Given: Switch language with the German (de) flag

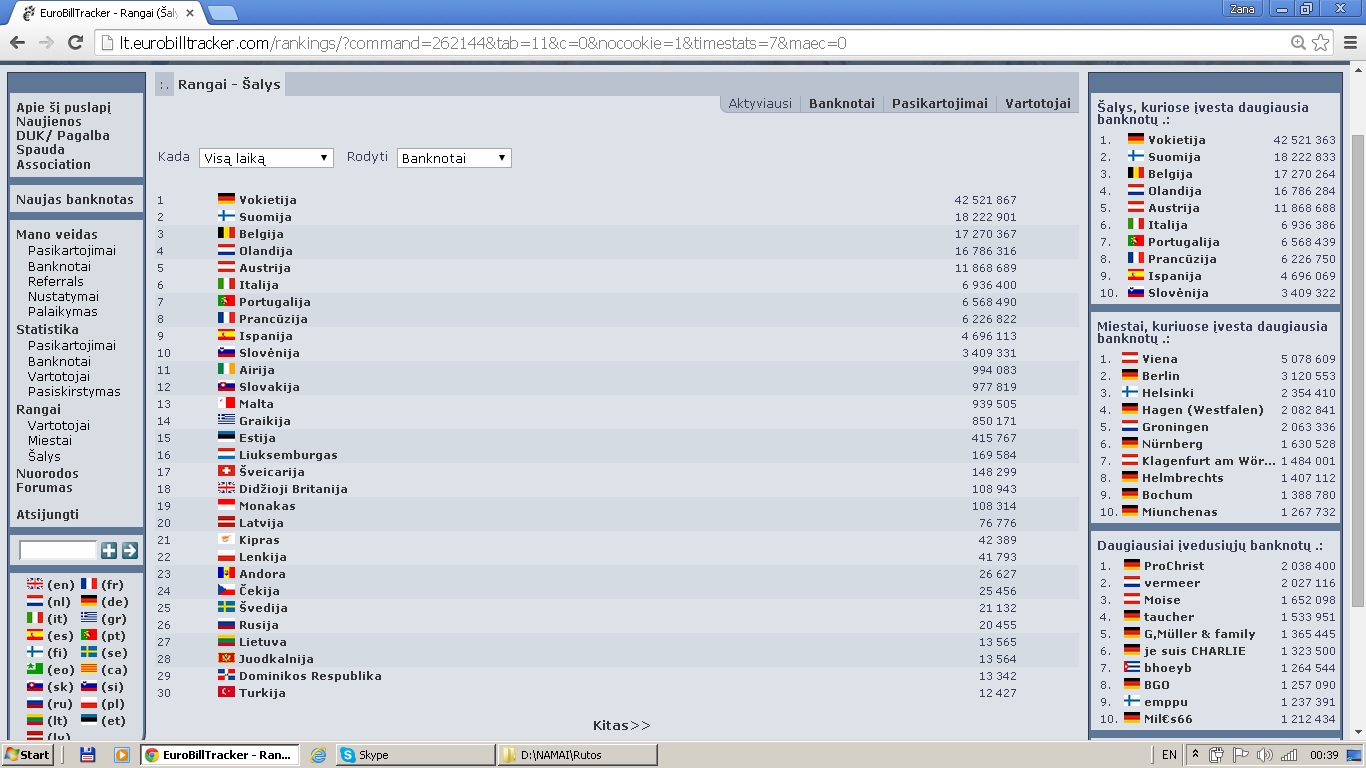Looking at the screenshot, I should pos(89,602).
